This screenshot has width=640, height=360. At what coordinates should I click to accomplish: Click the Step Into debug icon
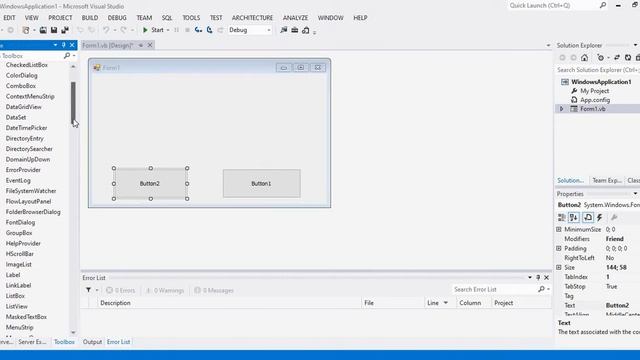tap(198, 30)
